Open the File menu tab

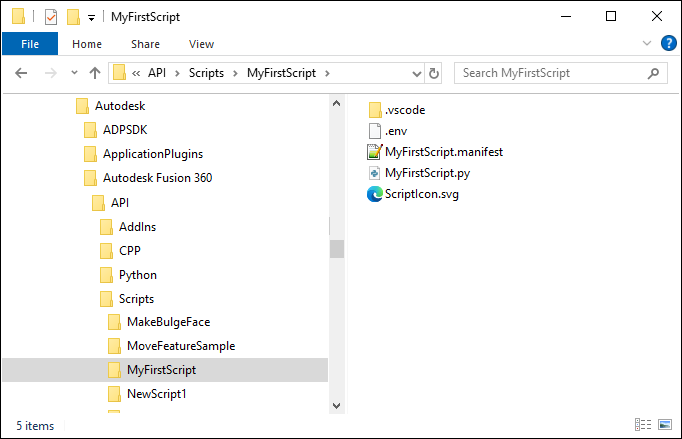[30, 44]
